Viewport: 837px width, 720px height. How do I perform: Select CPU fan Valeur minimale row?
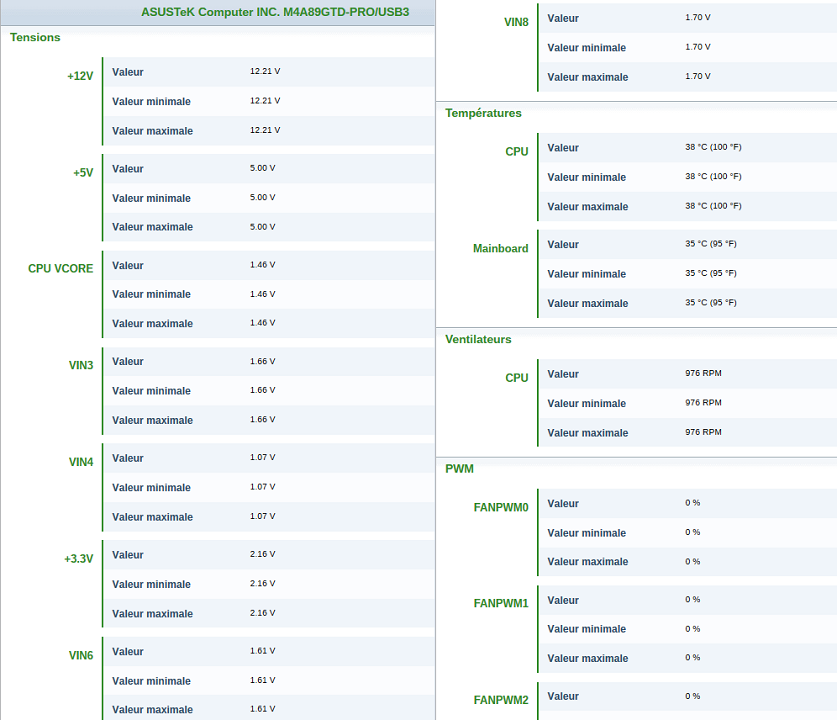click(688, 403)
